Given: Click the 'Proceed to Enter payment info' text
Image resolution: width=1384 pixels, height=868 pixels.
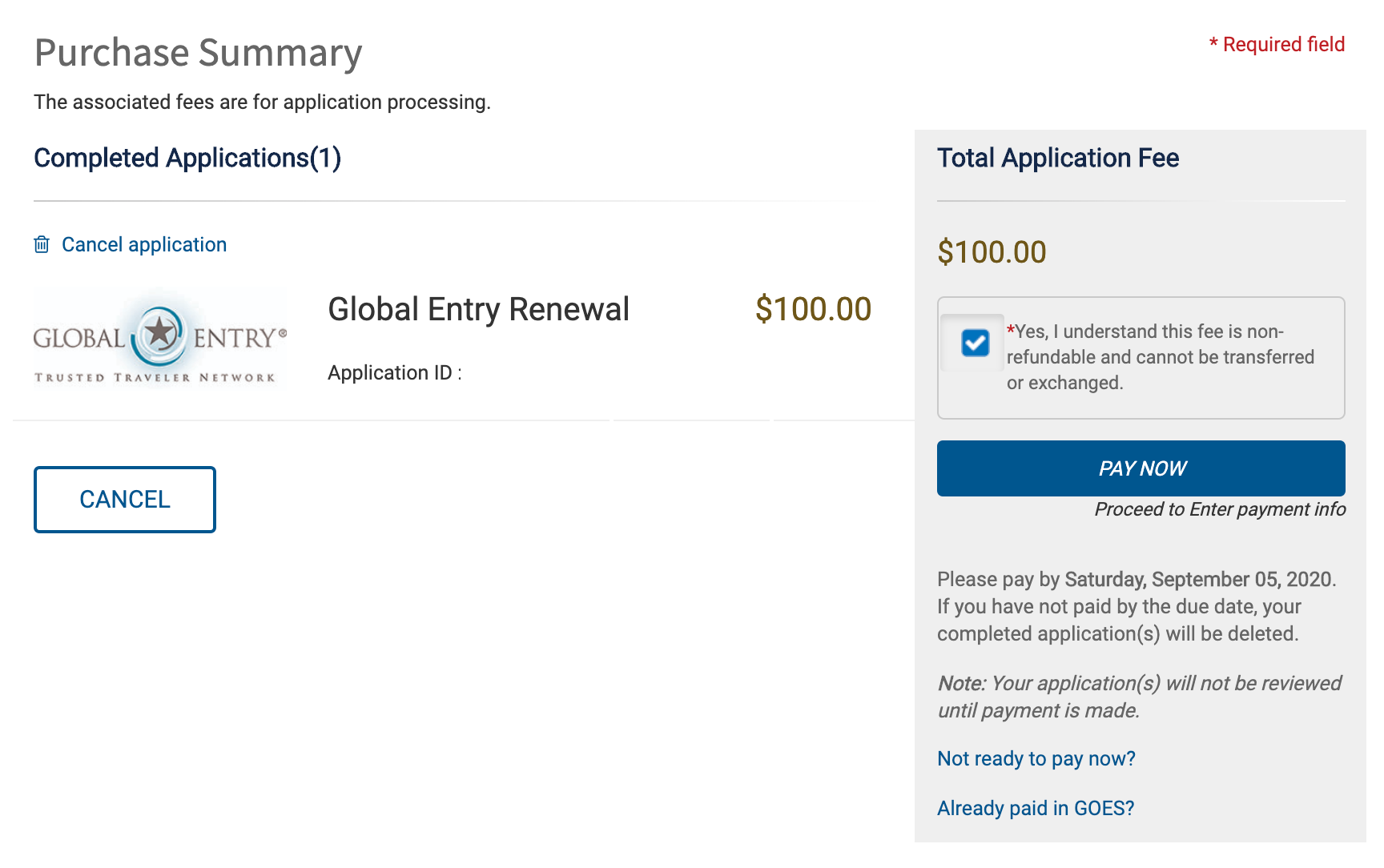Looking at the screenshot, I should point(1219,509).
